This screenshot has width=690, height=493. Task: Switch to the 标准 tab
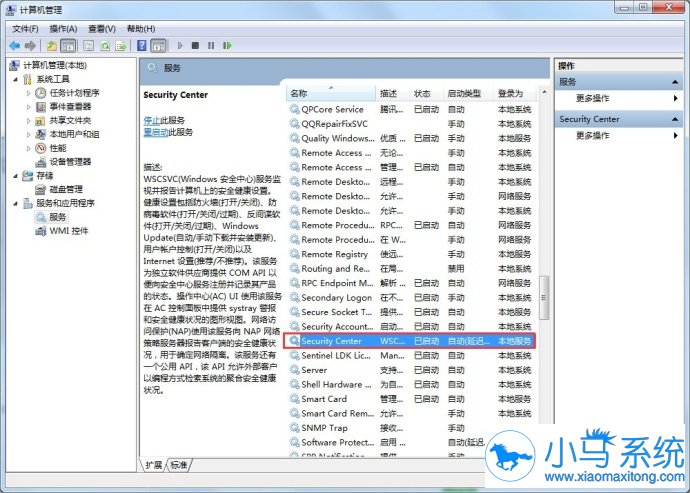coord(179,465)
